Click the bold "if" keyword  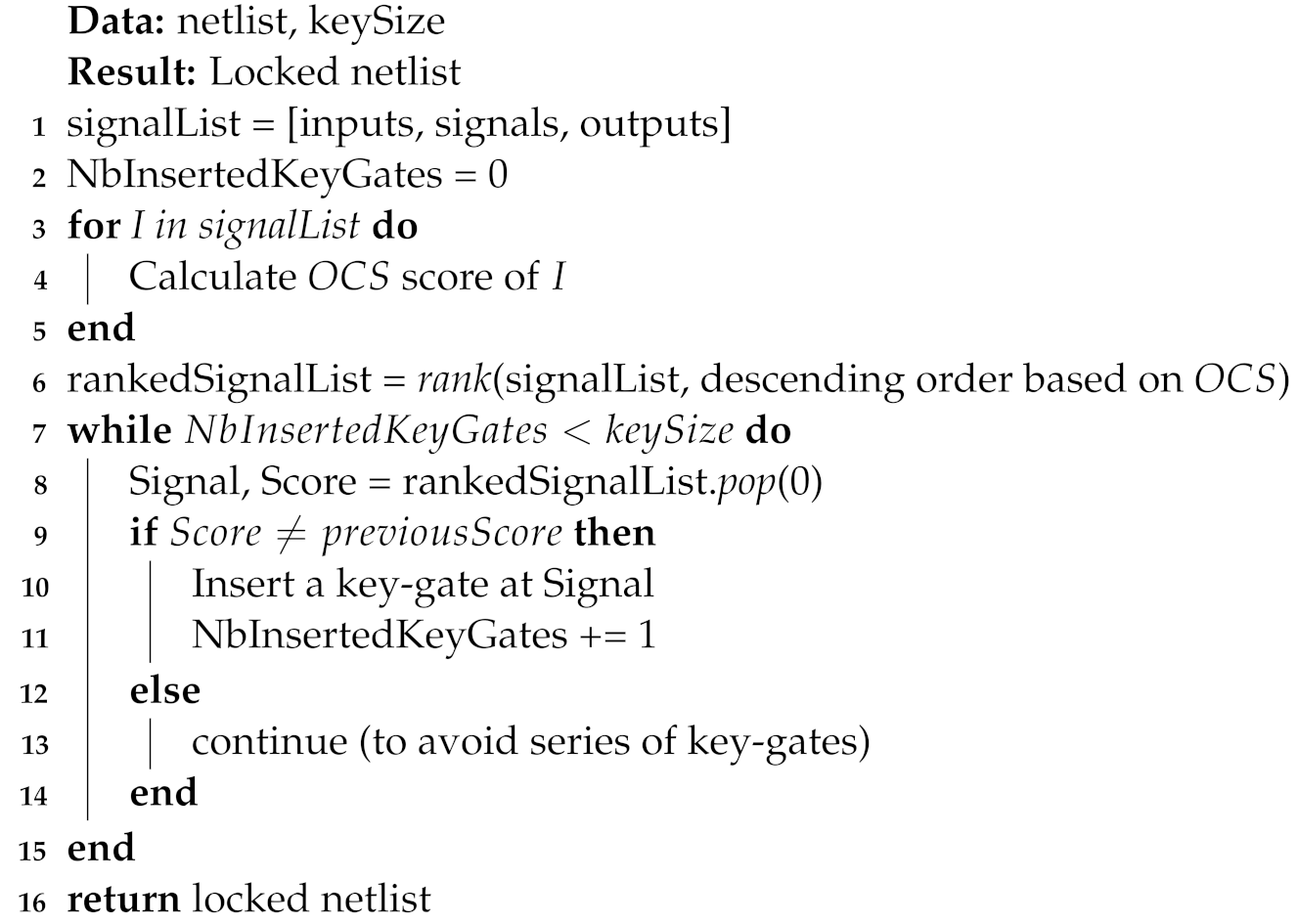pos(144,534)
